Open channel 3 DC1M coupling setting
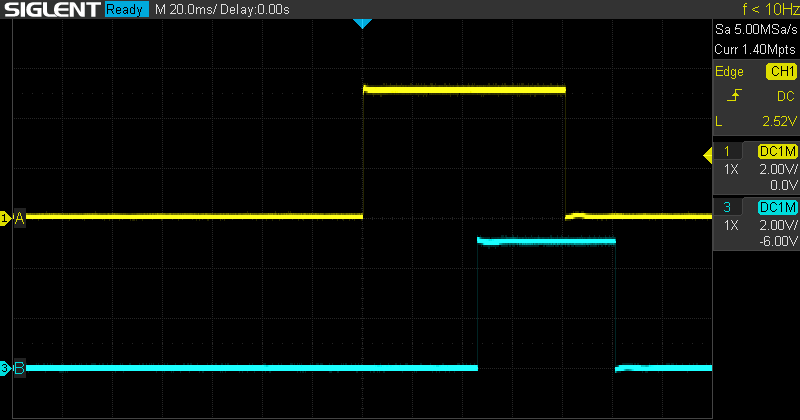This screenshot has height=420, width=800. [x=777, y=208]
